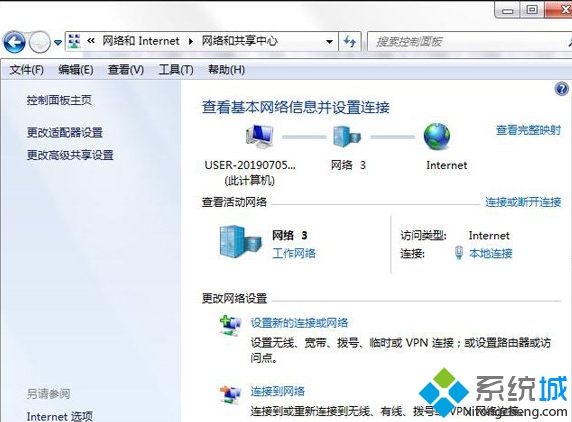Viewport: 572px width, 422px height.
Task: Click the 网络 3 building icon in map
Action: click(x=347, y=136)
